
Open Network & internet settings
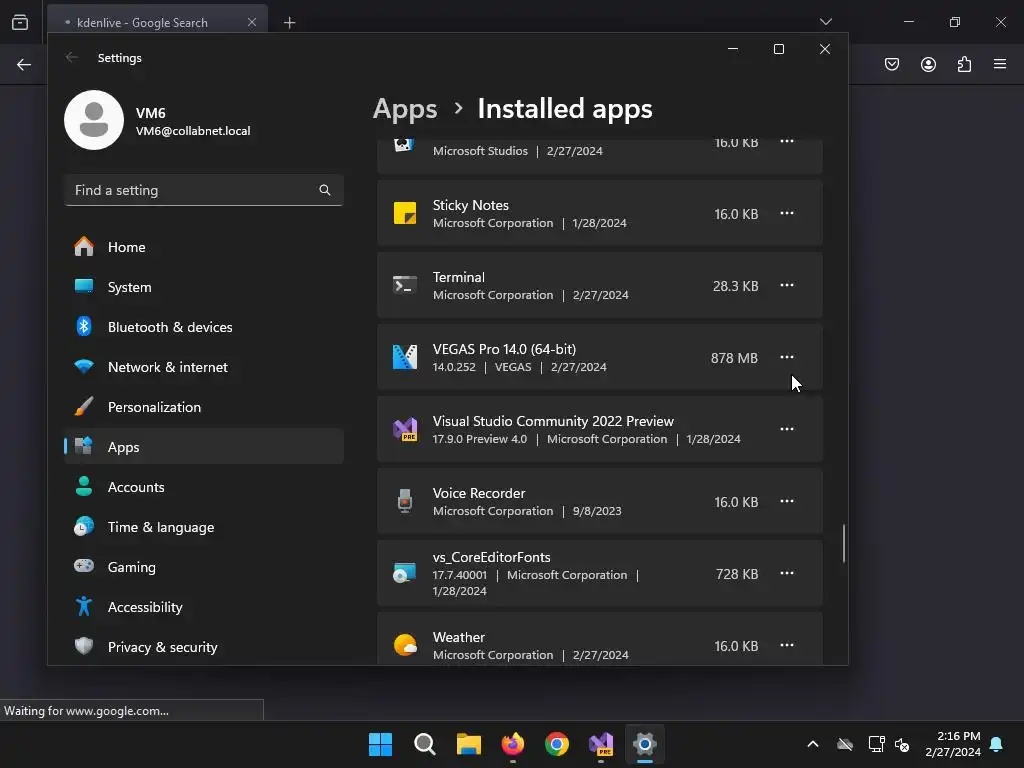point(204,367)
